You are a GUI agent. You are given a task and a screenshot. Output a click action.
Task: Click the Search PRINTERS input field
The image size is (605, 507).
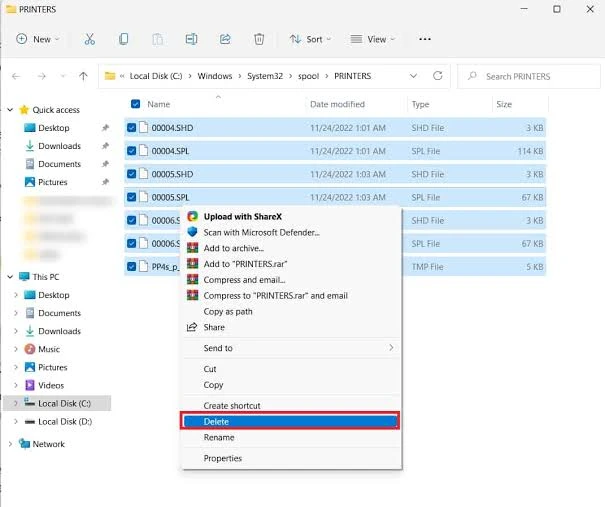(x=529, y=76)
